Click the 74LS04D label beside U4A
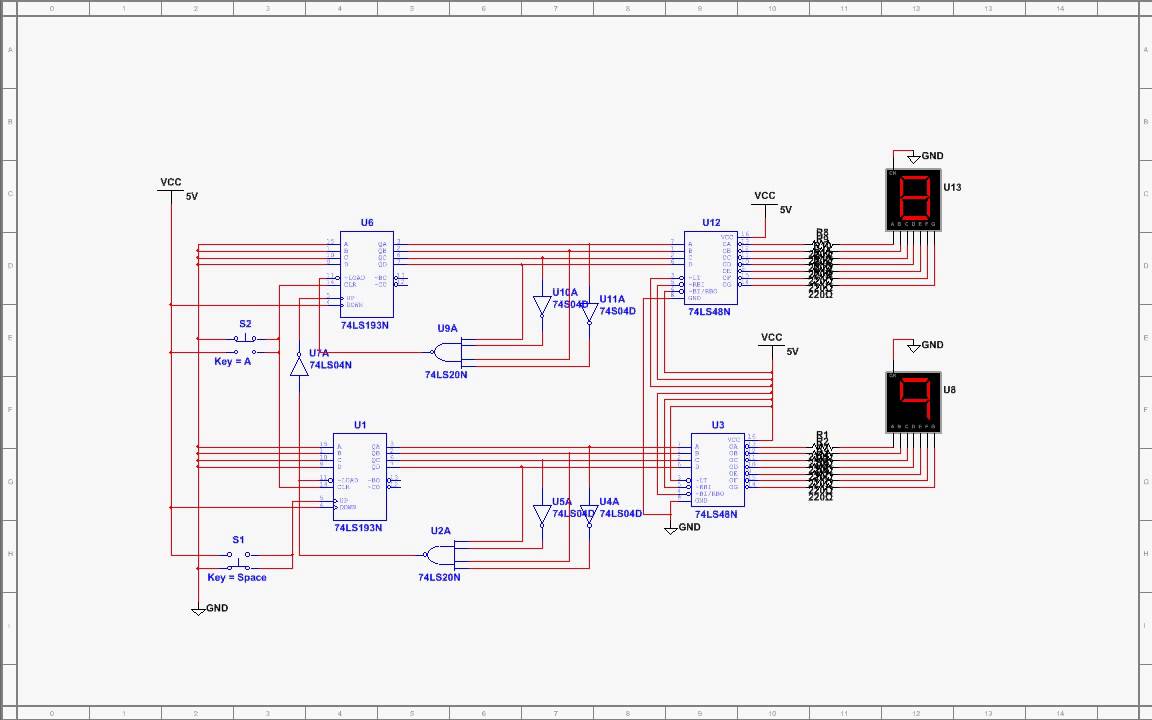 coord(621,514)
